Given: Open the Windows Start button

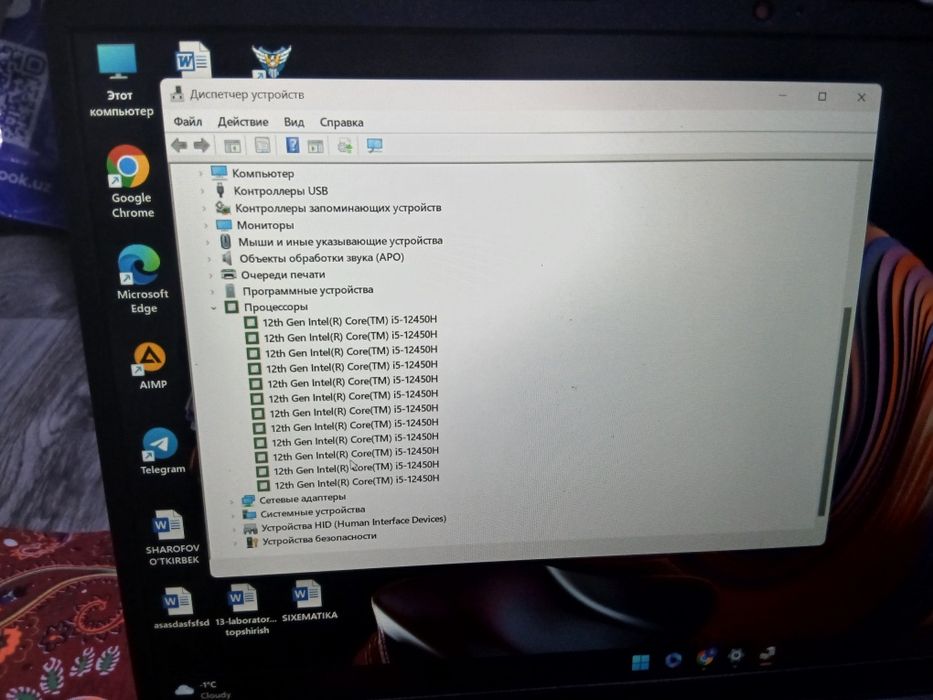Looking at the screenshot, I should point(640,662).
